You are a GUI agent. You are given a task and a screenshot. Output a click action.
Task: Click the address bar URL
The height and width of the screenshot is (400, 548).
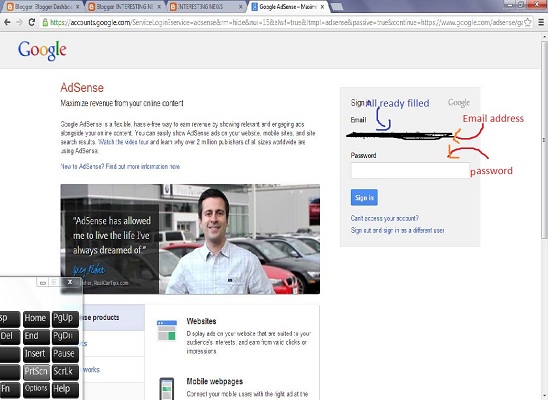coord(286,22)
